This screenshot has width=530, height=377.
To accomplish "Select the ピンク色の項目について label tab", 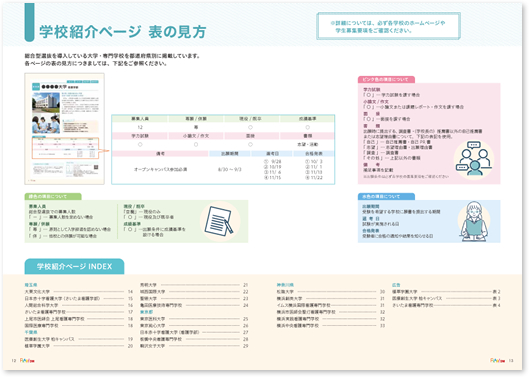I will point(386,79).
